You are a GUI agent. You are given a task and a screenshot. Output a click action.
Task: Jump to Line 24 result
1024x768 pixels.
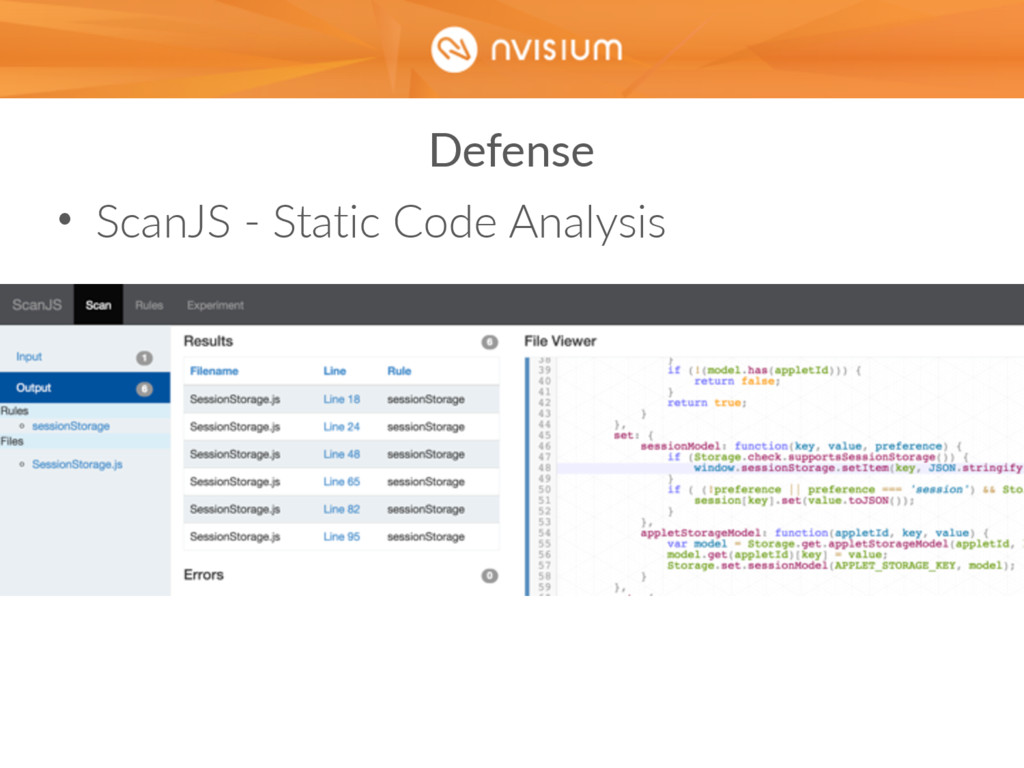(x=342, y=426)
